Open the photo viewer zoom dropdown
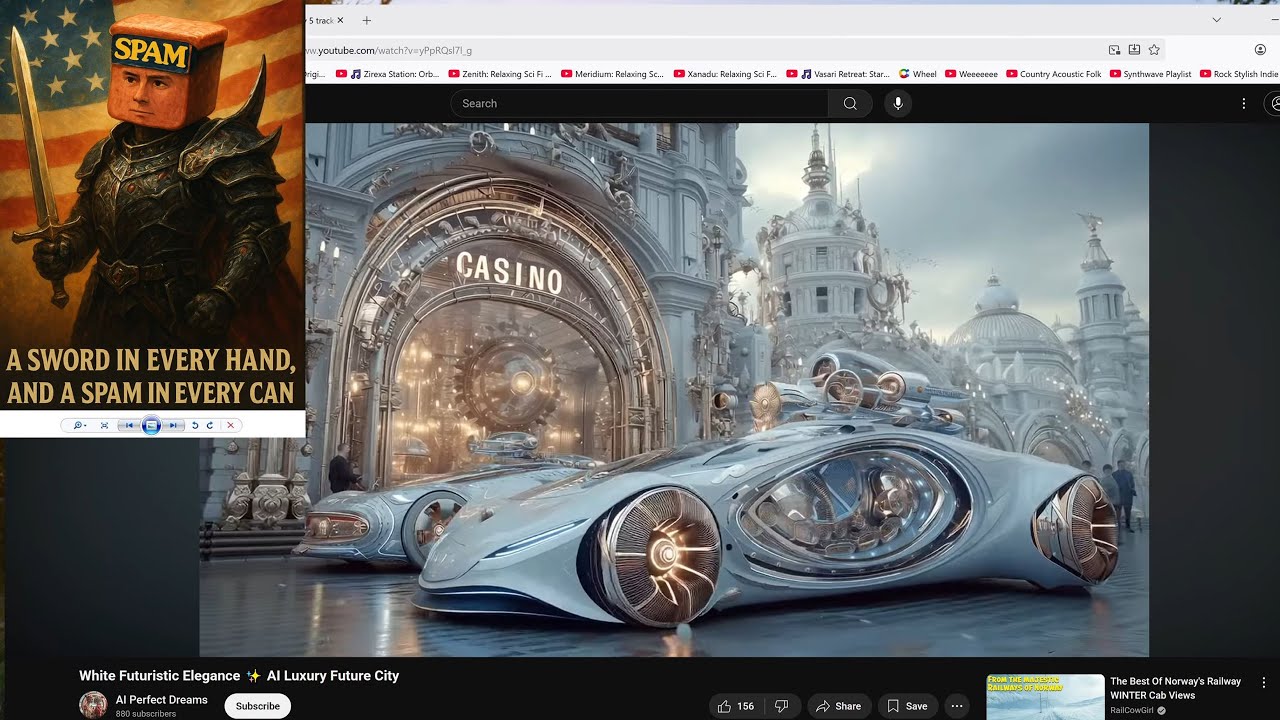This screenshot has width=1280, height=720. coord(80,425)
